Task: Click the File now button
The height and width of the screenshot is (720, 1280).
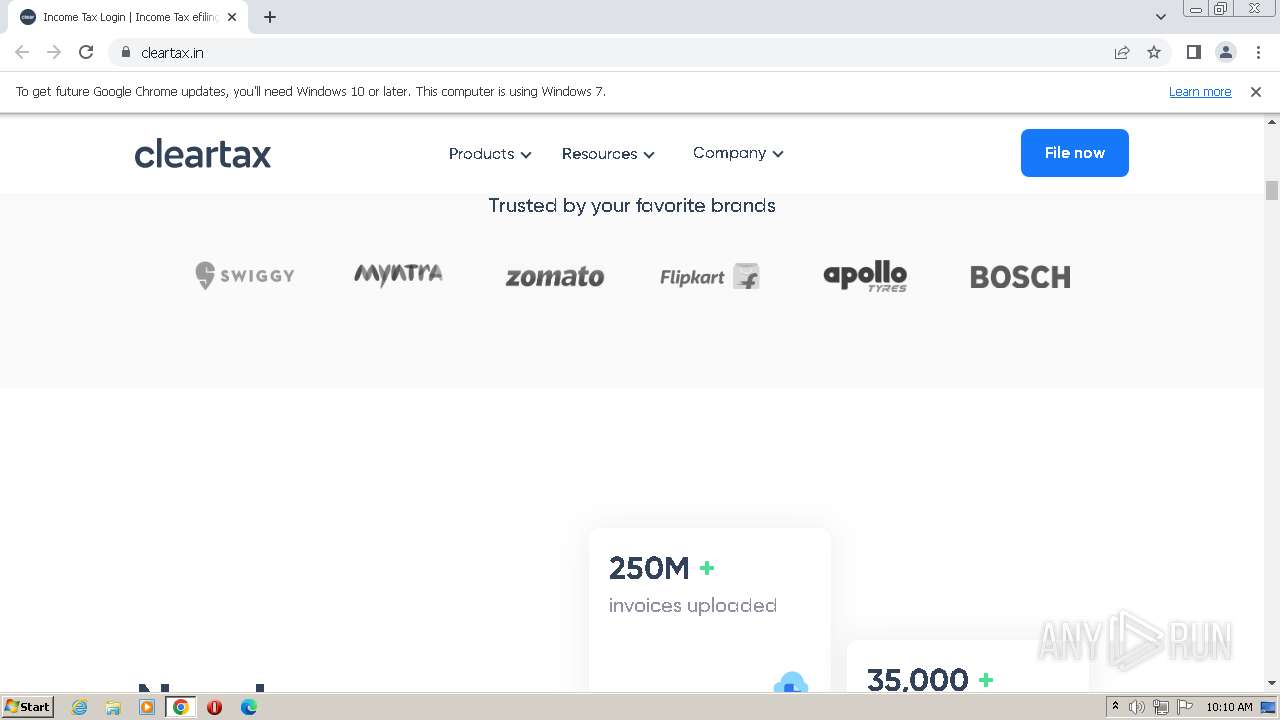Action: (x=1075, y=153)
